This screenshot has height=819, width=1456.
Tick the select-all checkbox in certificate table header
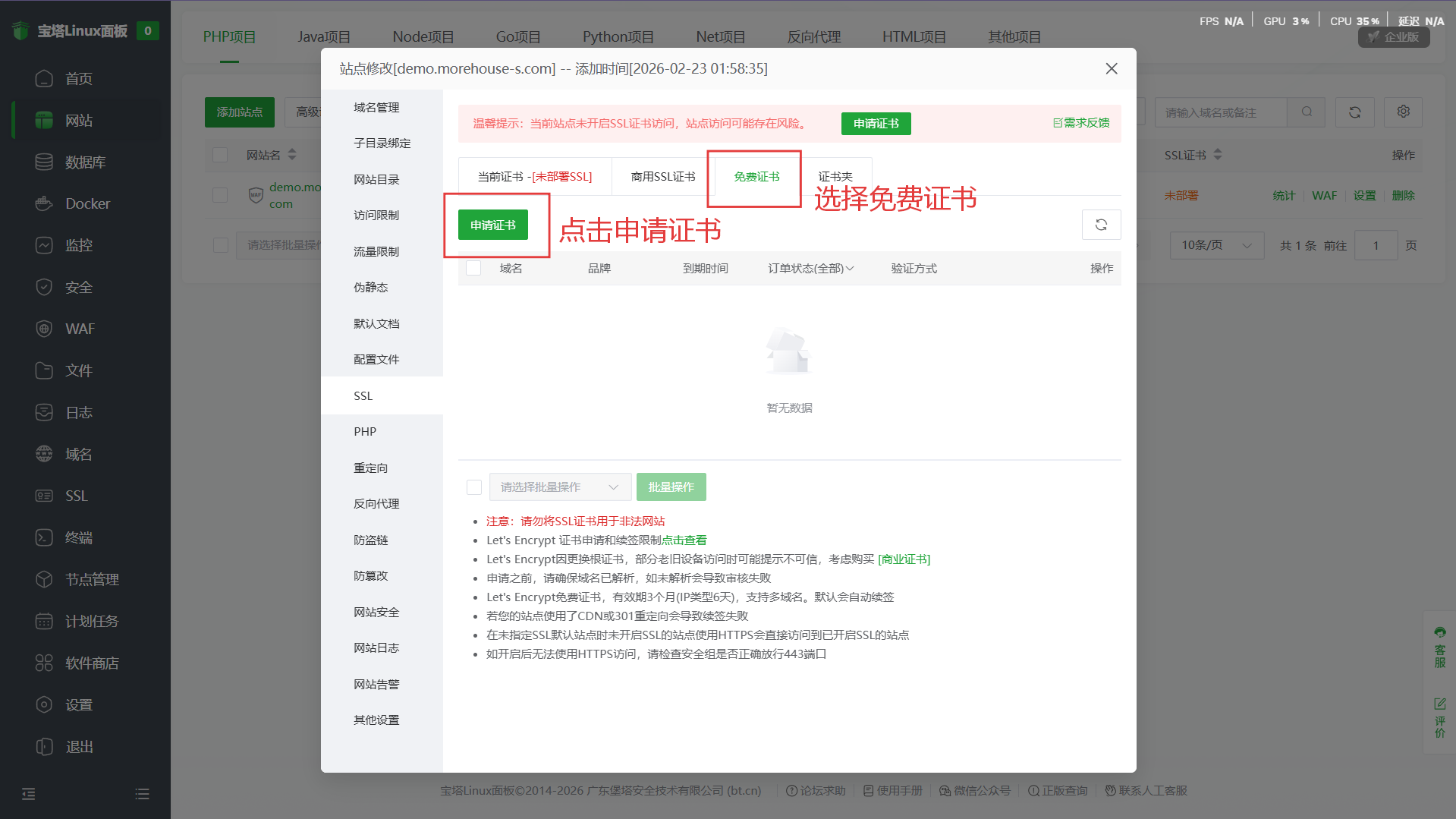point(473,268)
